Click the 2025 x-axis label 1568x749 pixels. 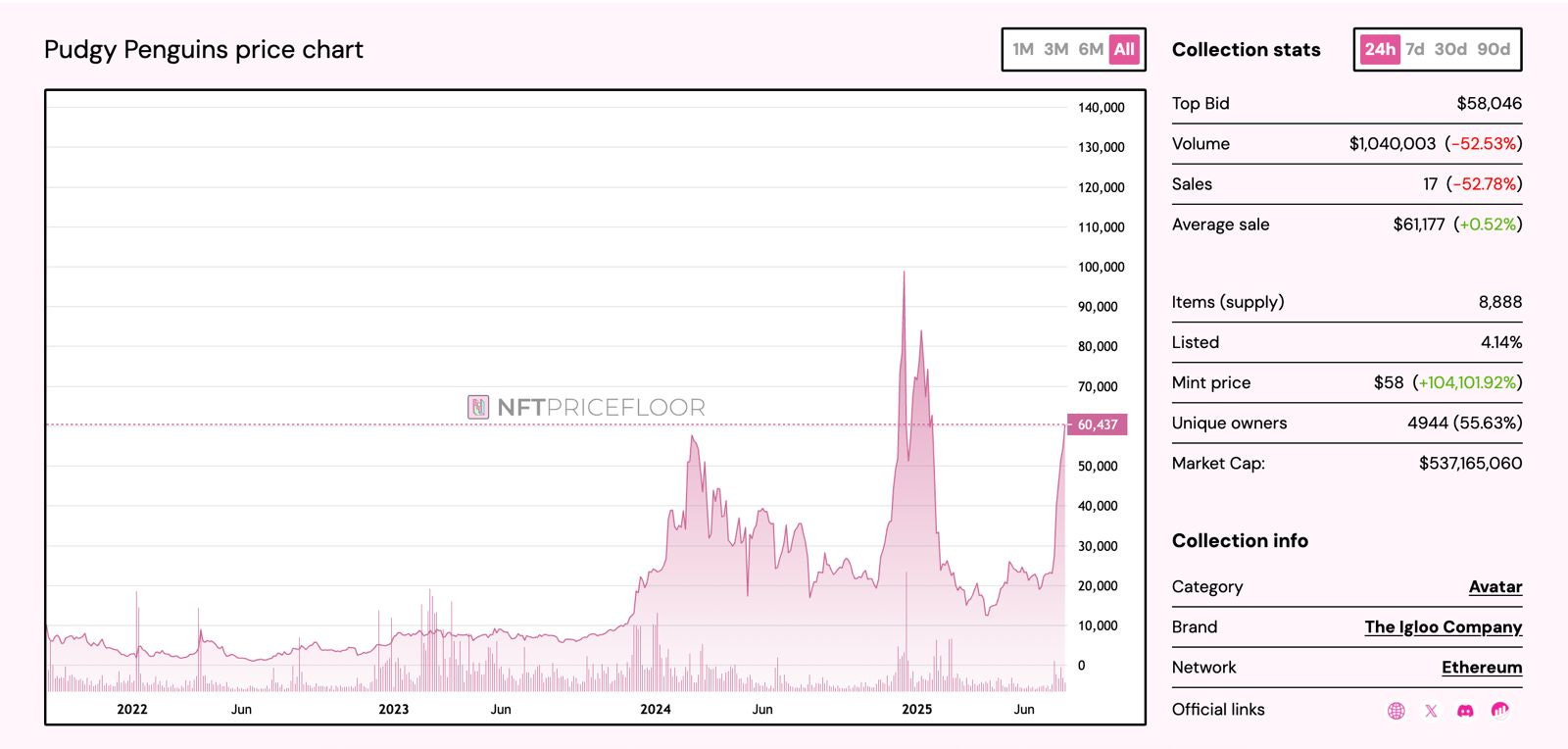917,709
